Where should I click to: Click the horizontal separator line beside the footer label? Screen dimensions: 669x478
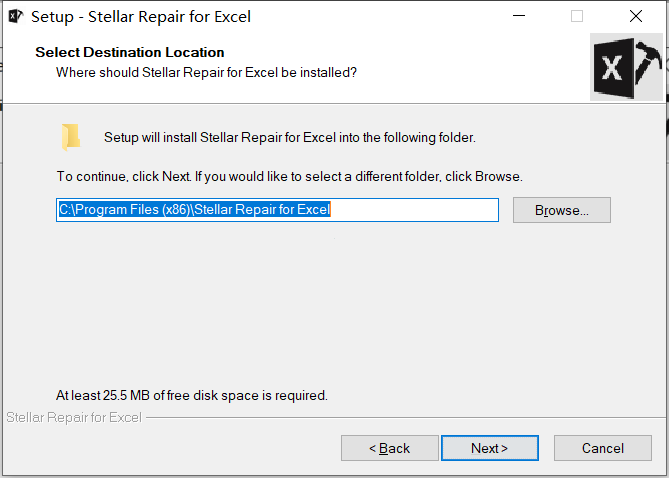(405, 417)
